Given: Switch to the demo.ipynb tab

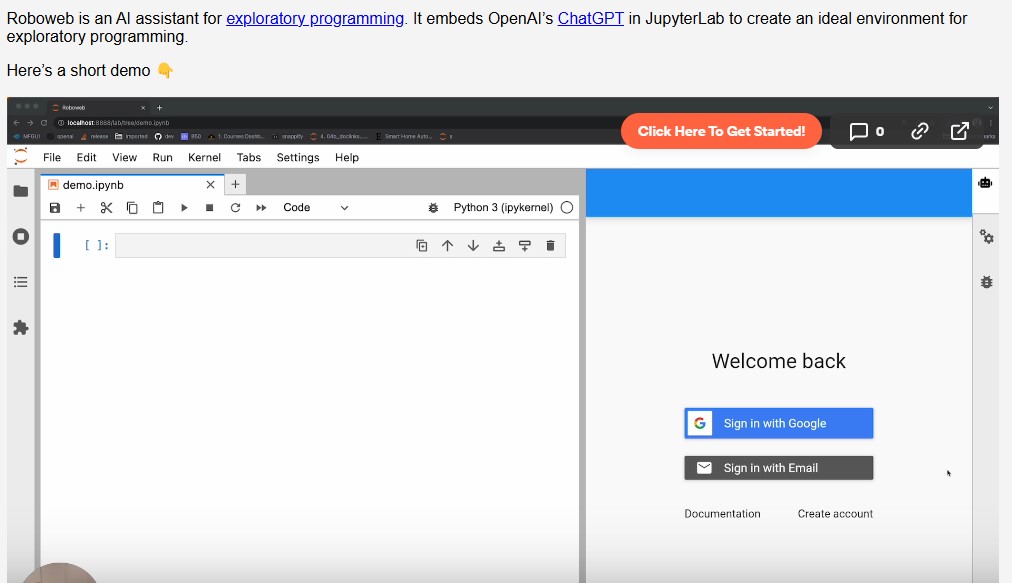Looking at the screenshot, I should [x=93, y=185].
